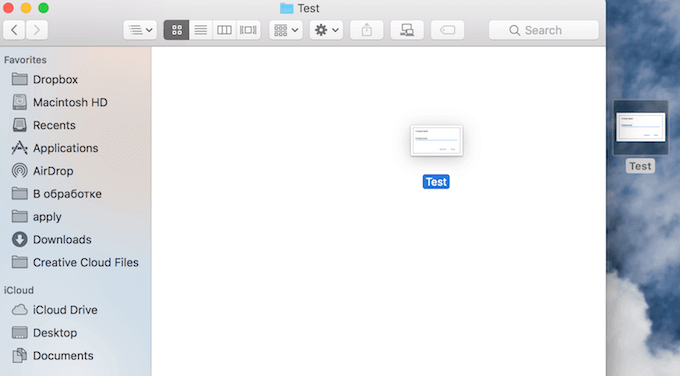Select the Documents icon in sidebar
Screen dimensions: 680x376
click(x=20, y=356)
